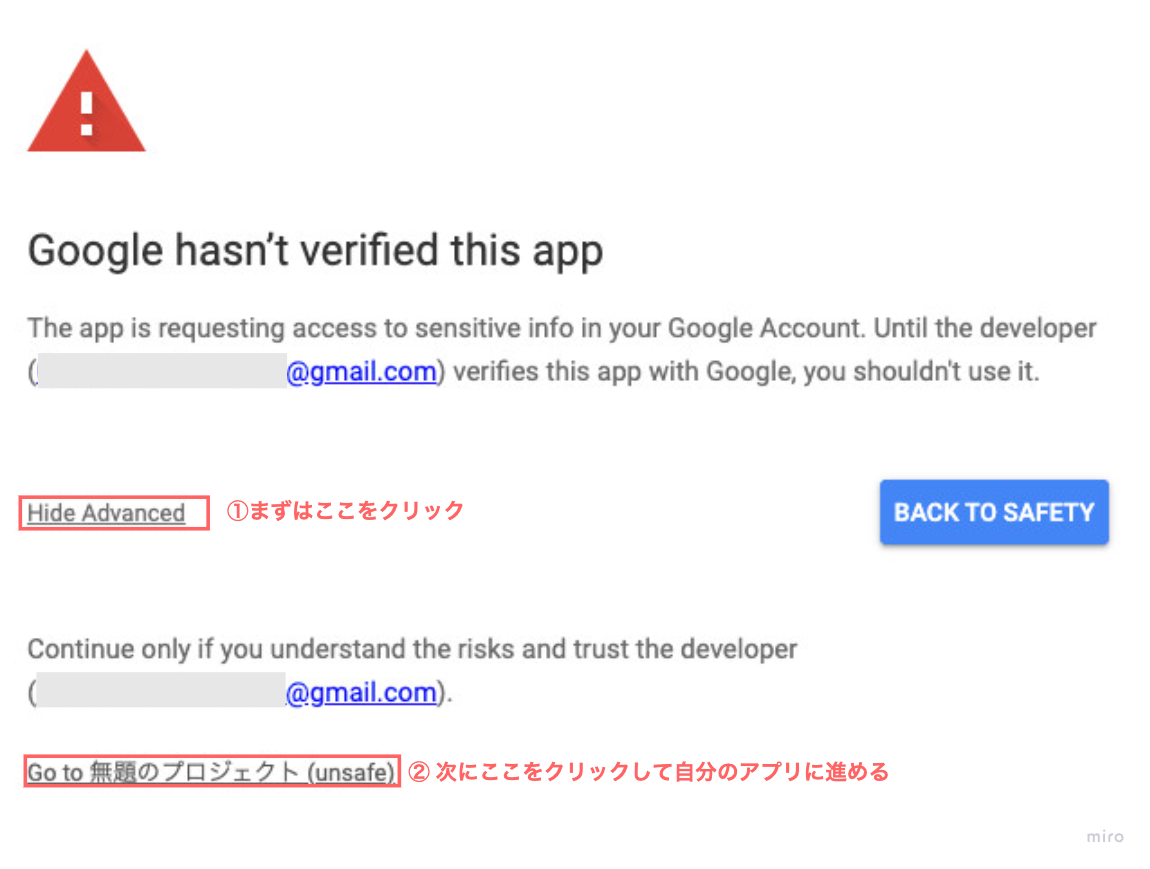Click the "The app is requesting access" sentence
The width and height of the screenshot is (1150, 869).
pos(200,328)
